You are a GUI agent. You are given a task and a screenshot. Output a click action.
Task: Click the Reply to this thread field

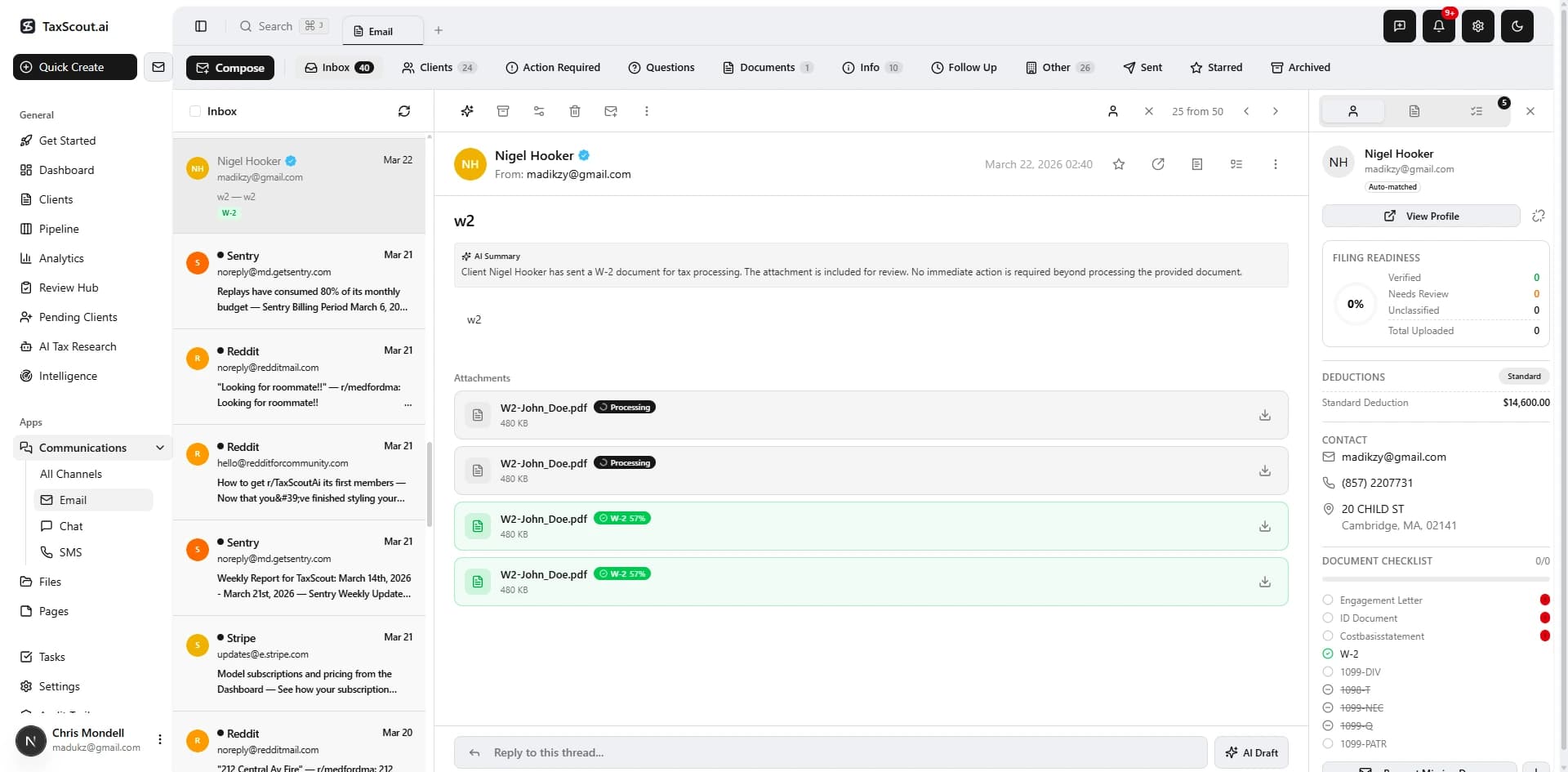point(831,752)
